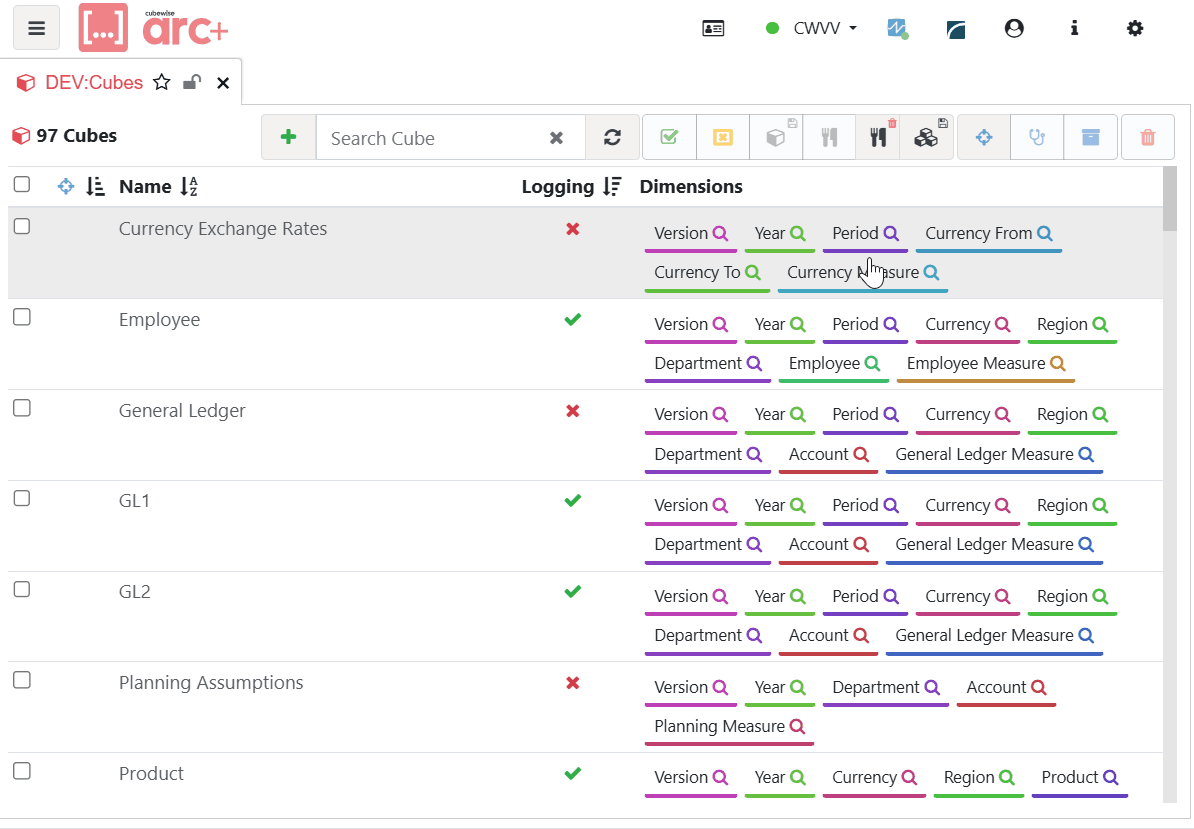The height and width of the screenshot is (829, 1194).
Task: Toggle the select-all checkbox in header
Action: tap(22, 185)
